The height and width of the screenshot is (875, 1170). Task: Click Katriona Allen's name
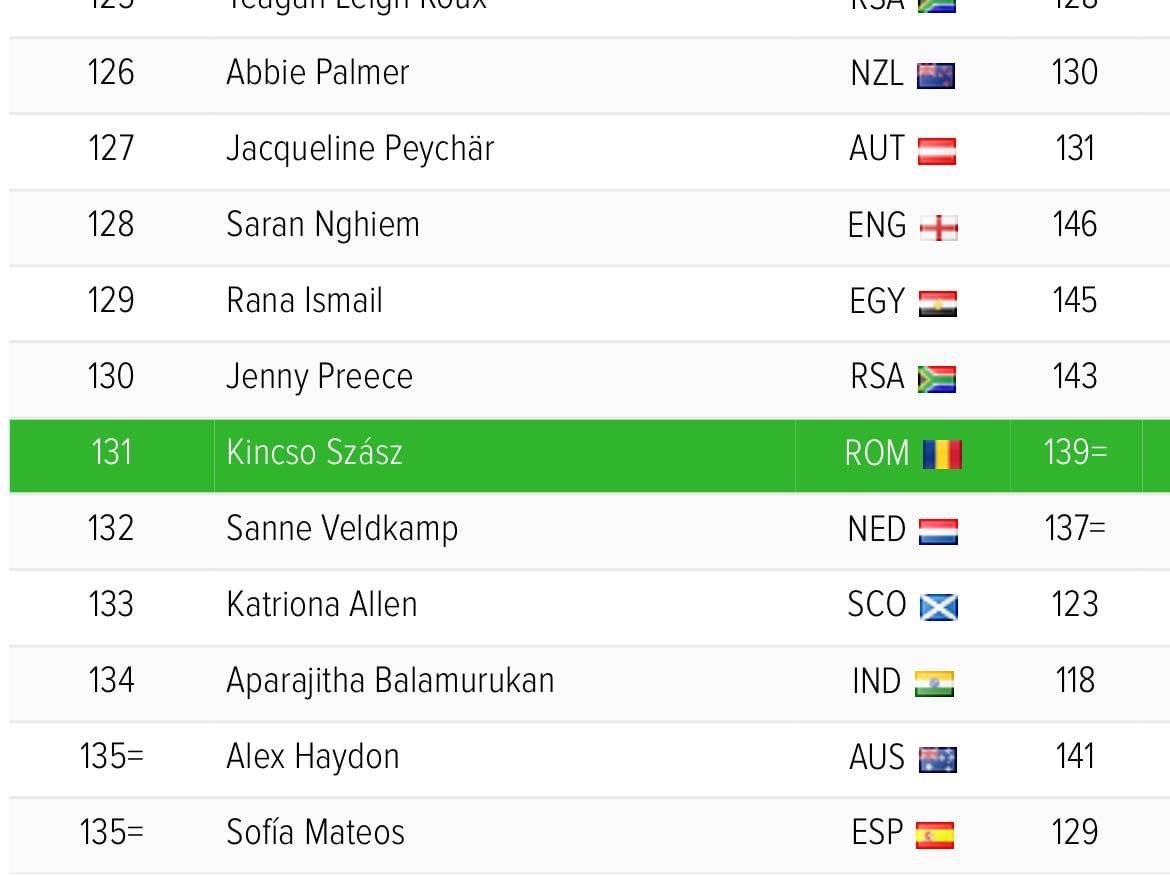click(x=322, y=605)
